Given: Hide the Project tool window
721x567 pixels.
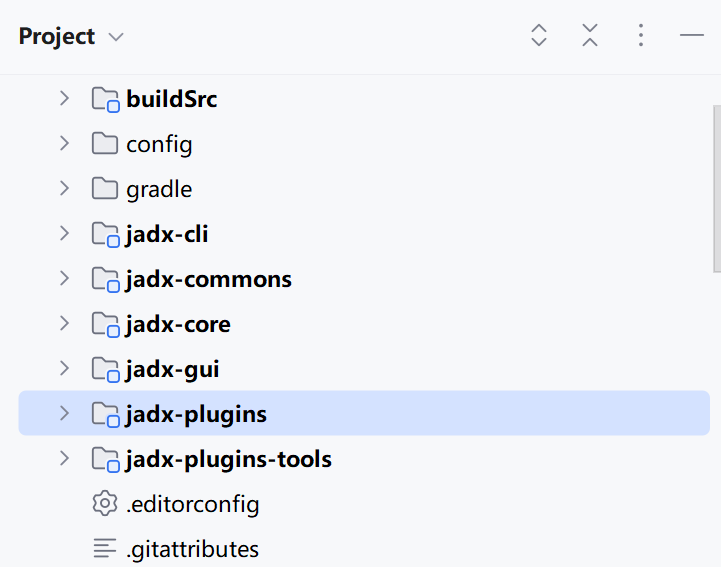Looking at the screenshot, I should pos(692,36).
